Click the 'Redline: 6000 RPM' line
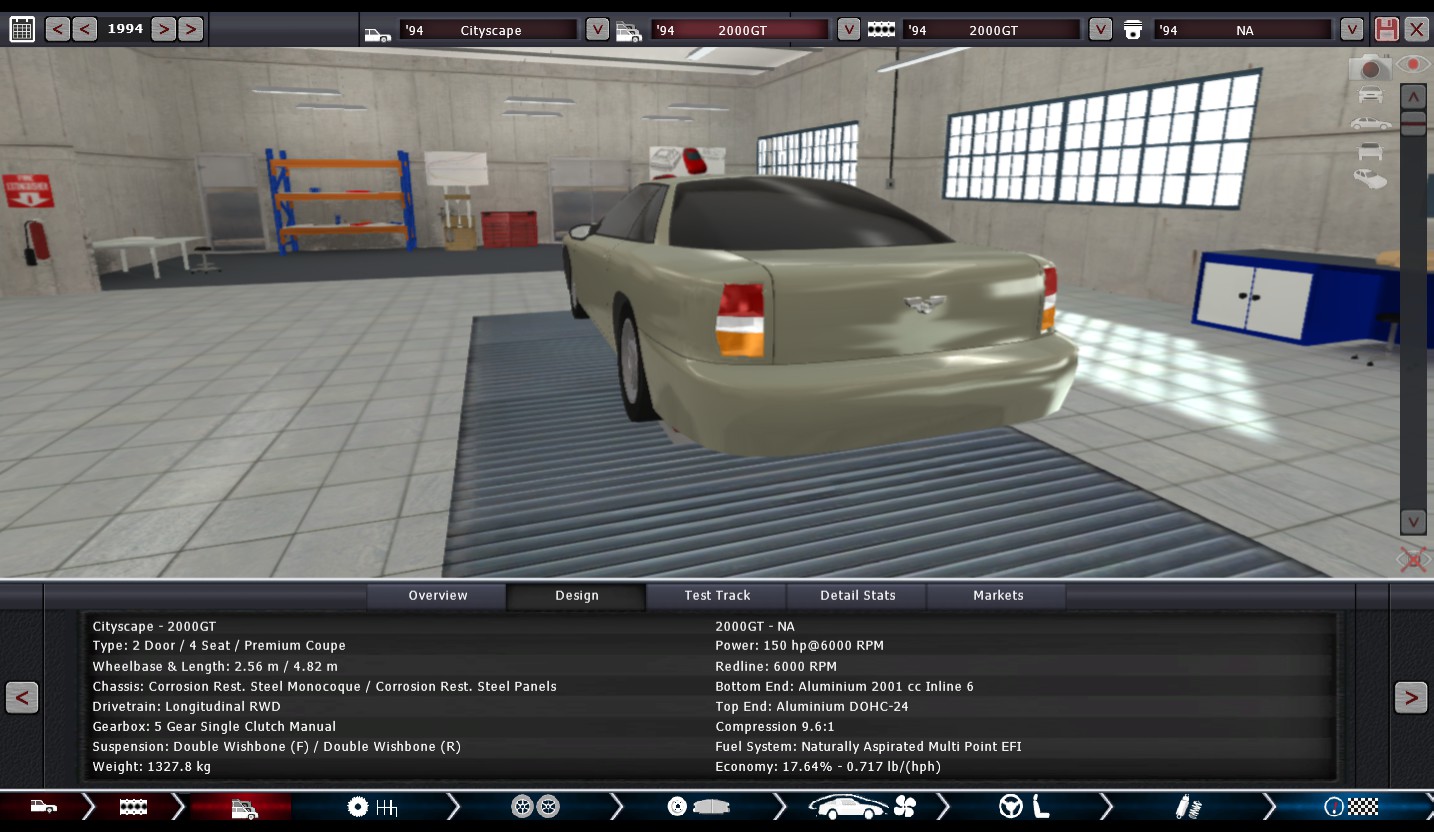Viewport: 1434px width, 832px height. click(776, 666)
